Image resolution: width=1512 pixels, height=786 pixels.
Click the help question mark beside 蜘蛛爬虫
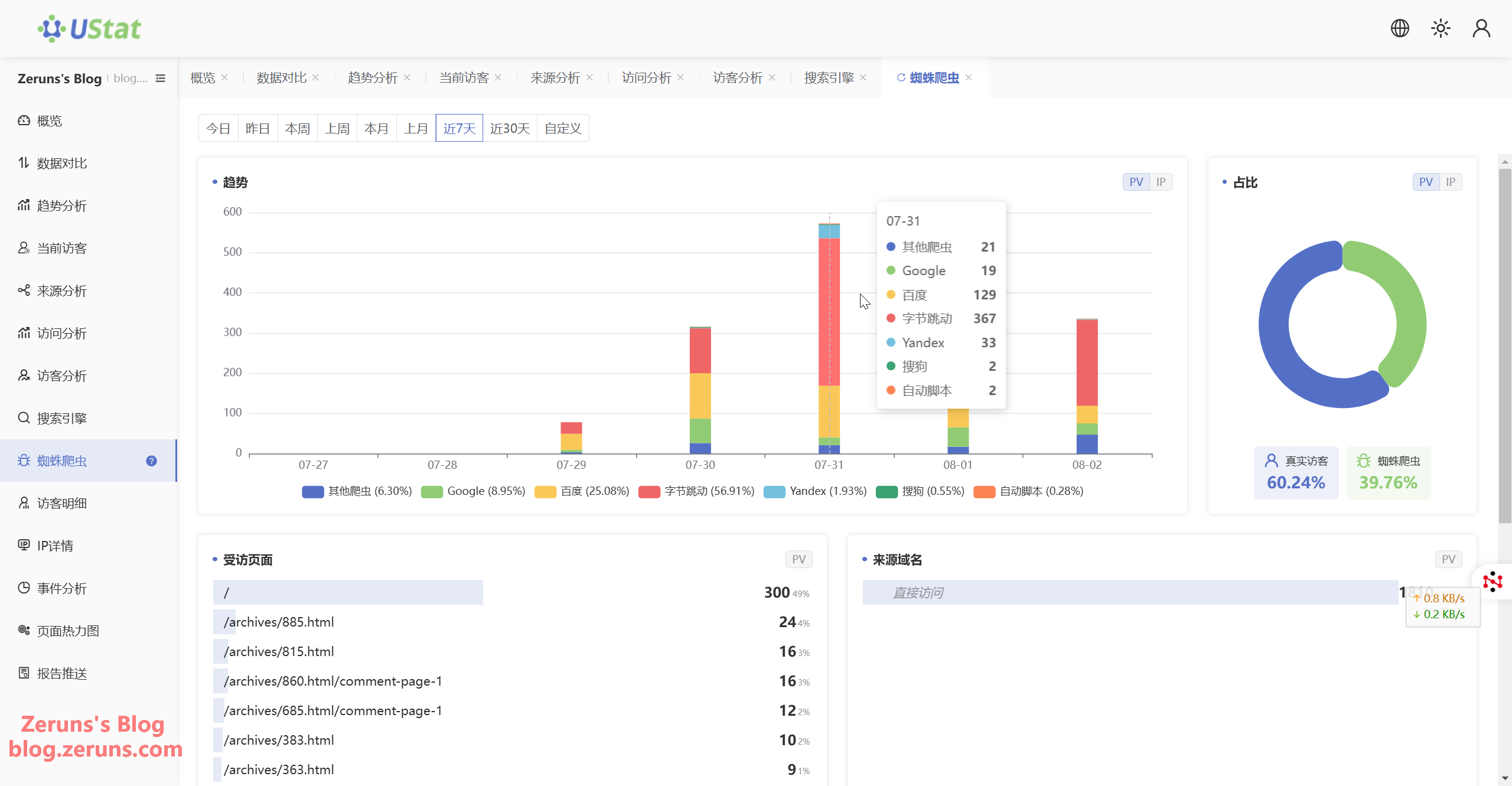[x=151, y=461]
